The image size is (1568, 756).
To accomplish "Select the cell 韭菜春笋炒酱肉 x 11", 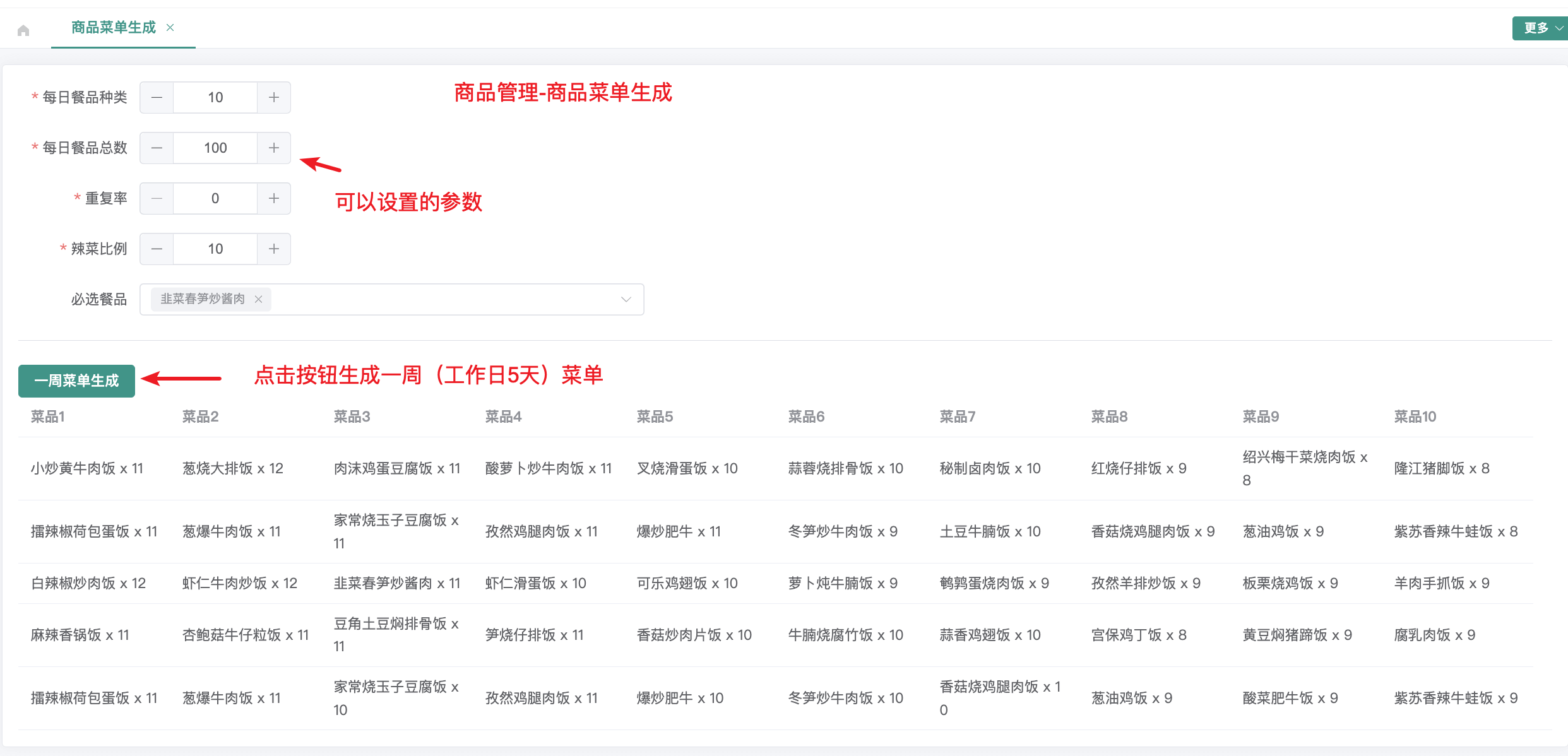I will click(397, 583).
